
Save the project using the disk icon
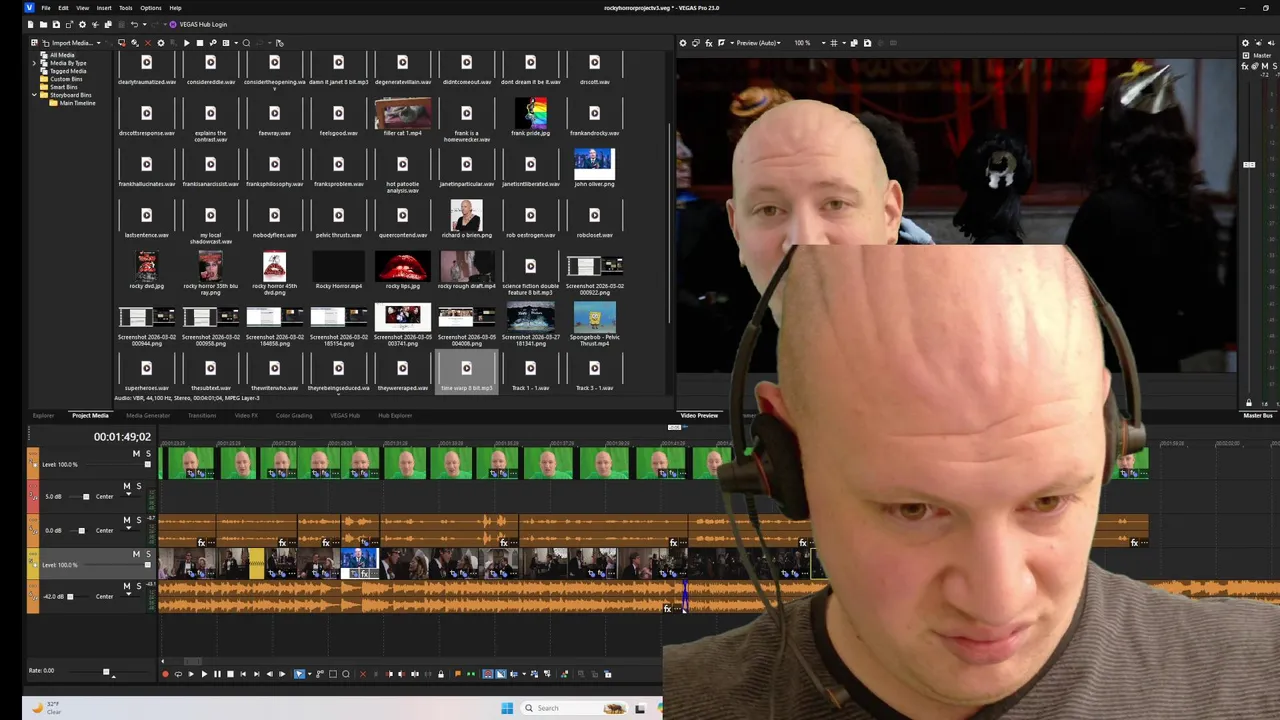point(56,24)
